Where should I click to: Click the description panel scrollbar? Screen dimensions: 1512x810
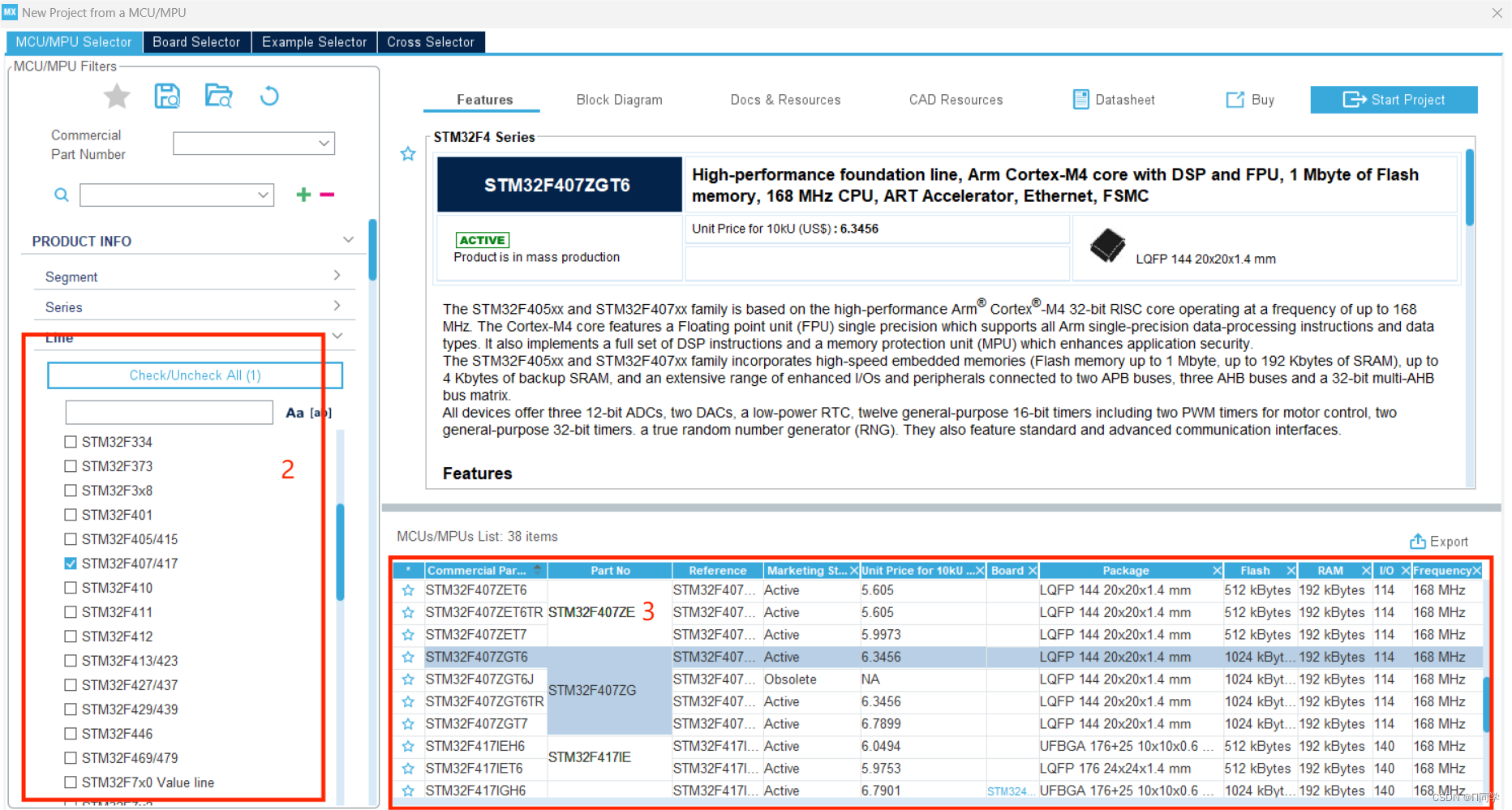tap(1469, 188)
